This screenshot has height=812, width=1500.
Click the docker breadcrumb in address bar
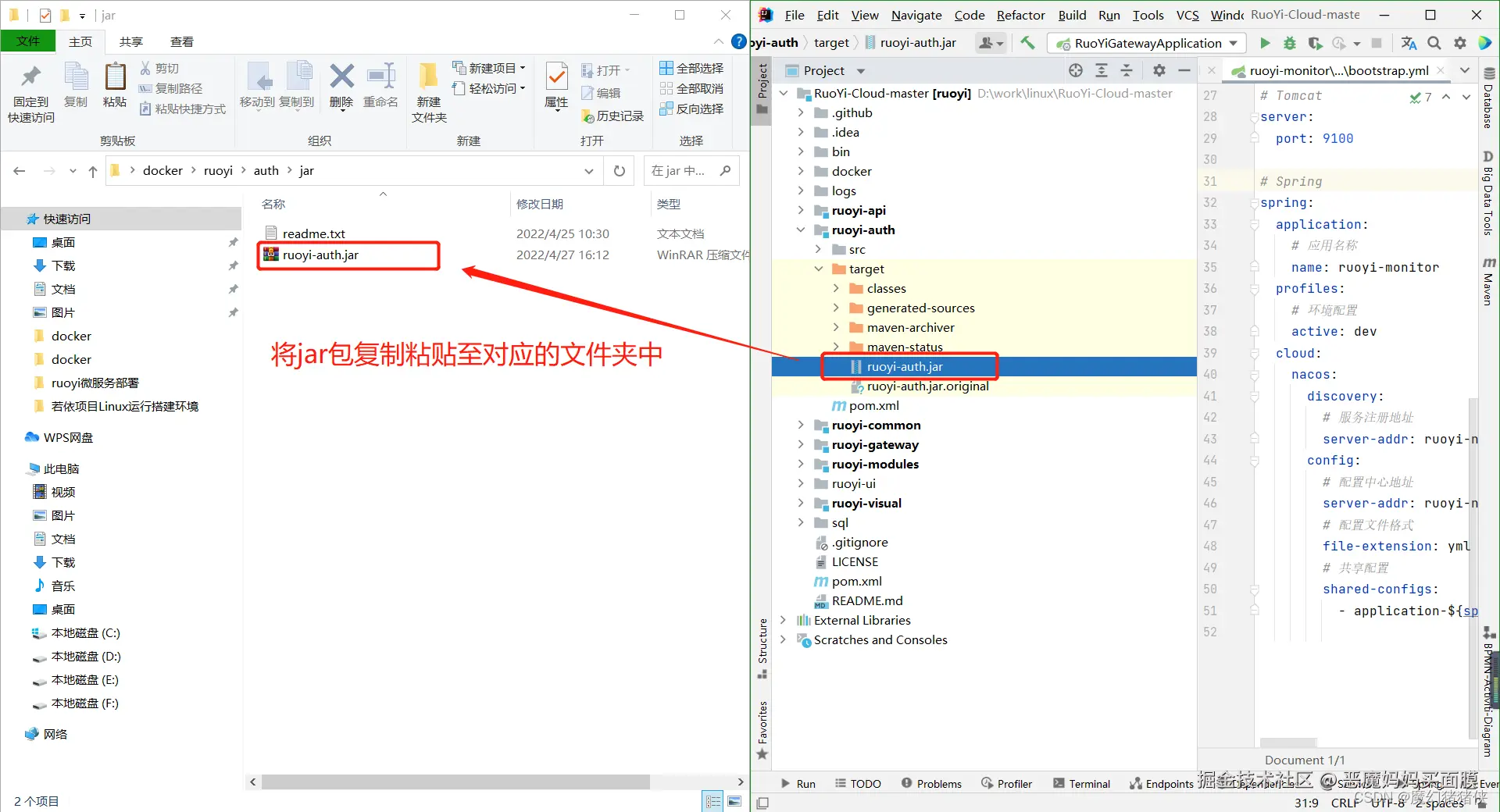pyautogui.click(x=162, y=171)
